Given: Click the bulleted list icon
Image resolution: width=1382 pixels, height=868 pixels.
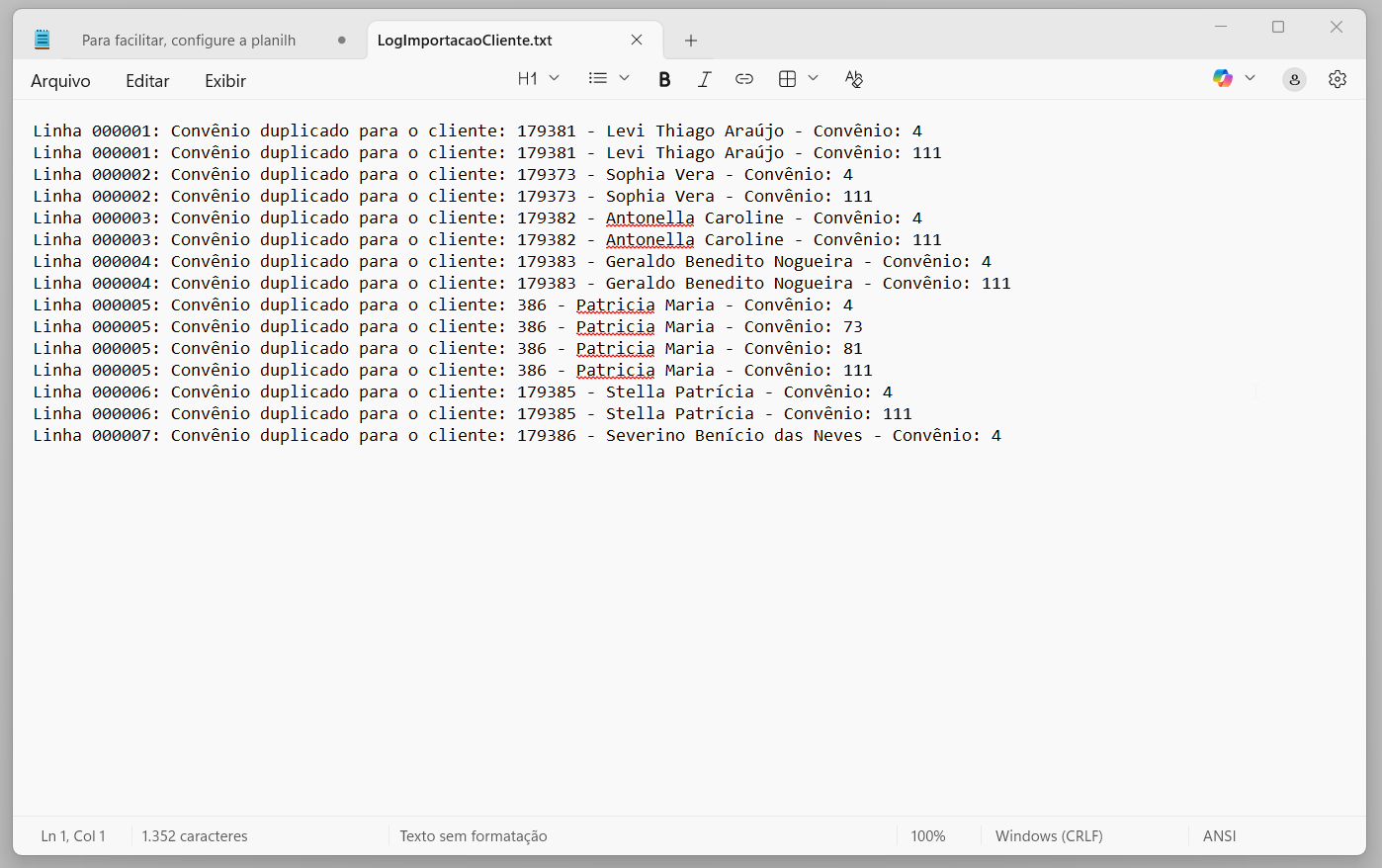Looking at the screenshot, I should (598, 78).
